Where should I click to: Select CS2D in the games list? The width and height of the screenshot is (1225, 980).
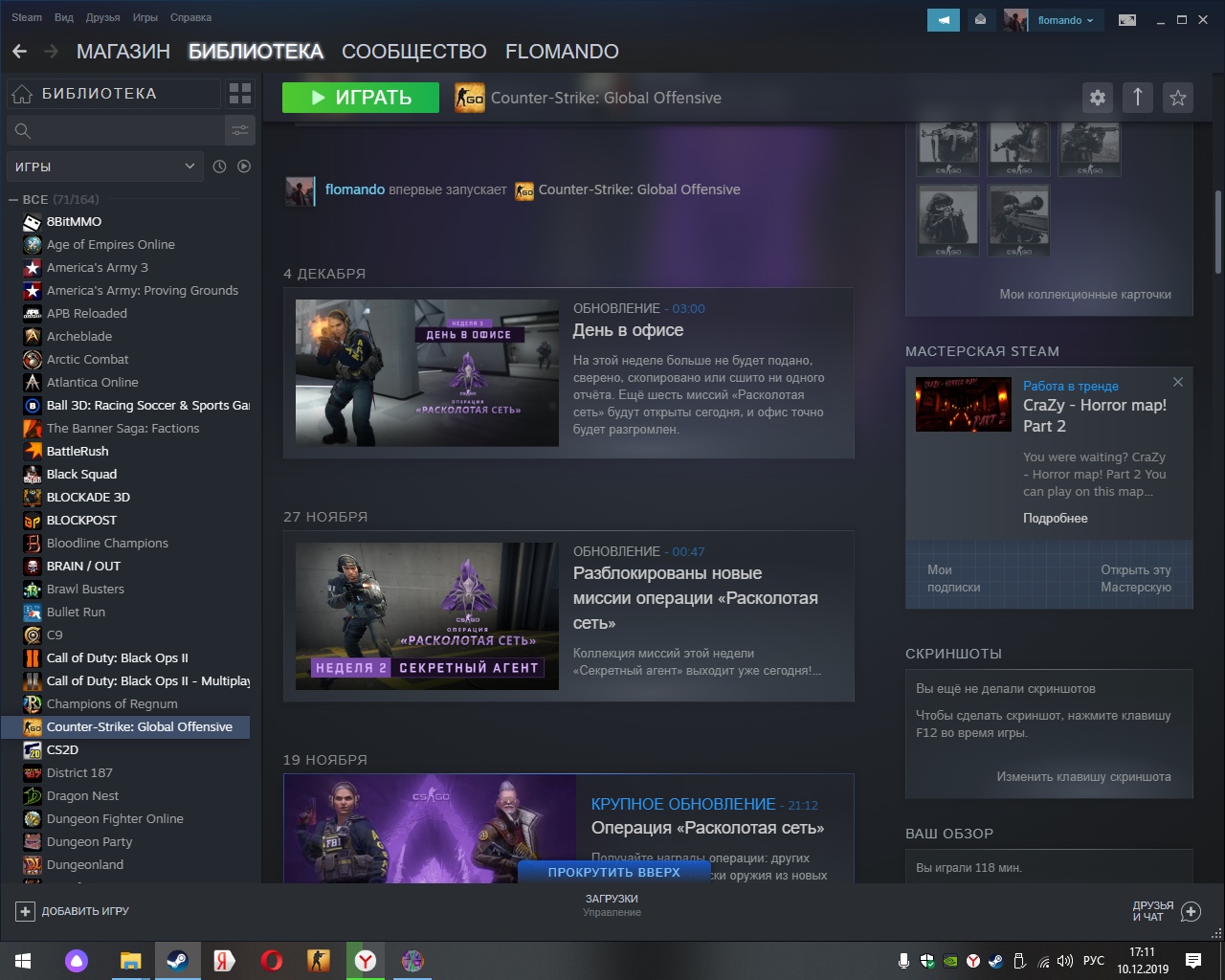62,750
